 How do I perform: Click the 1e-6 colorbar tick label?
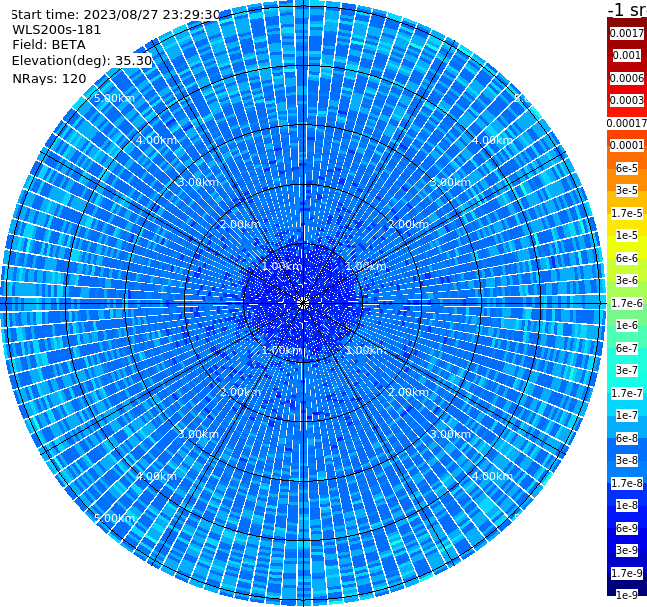[627, 325]
